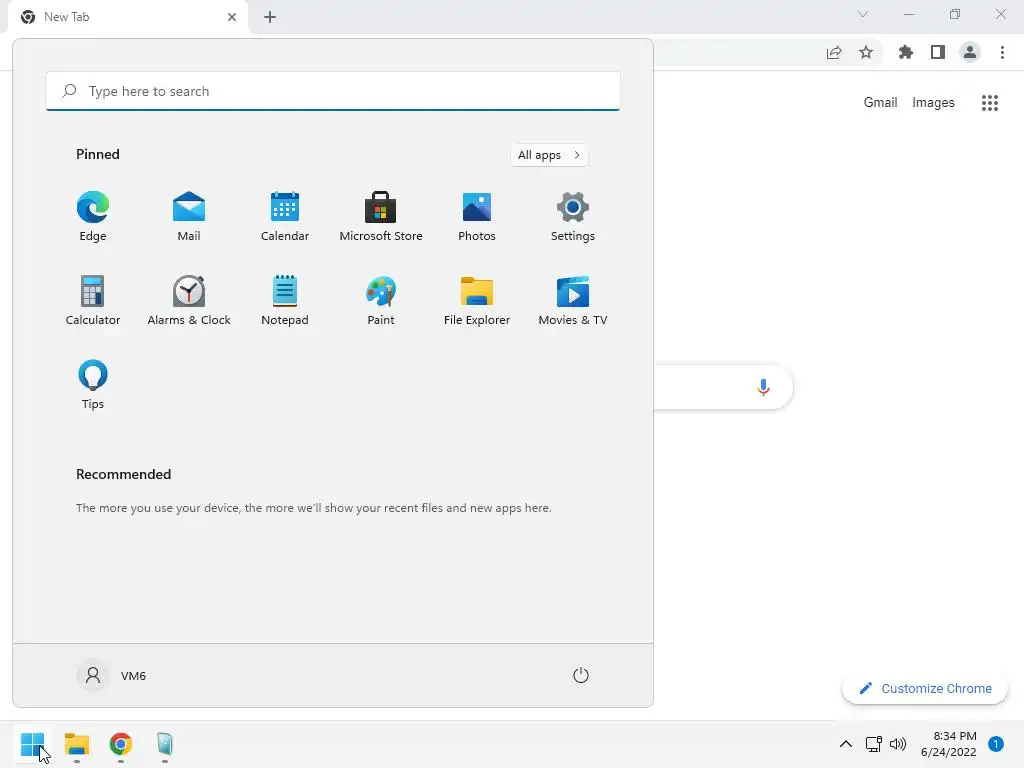Open Chrome's tab search chevron
Image resolution: width=1024 pixels, height=768 pixels.
tap(862, 14)
